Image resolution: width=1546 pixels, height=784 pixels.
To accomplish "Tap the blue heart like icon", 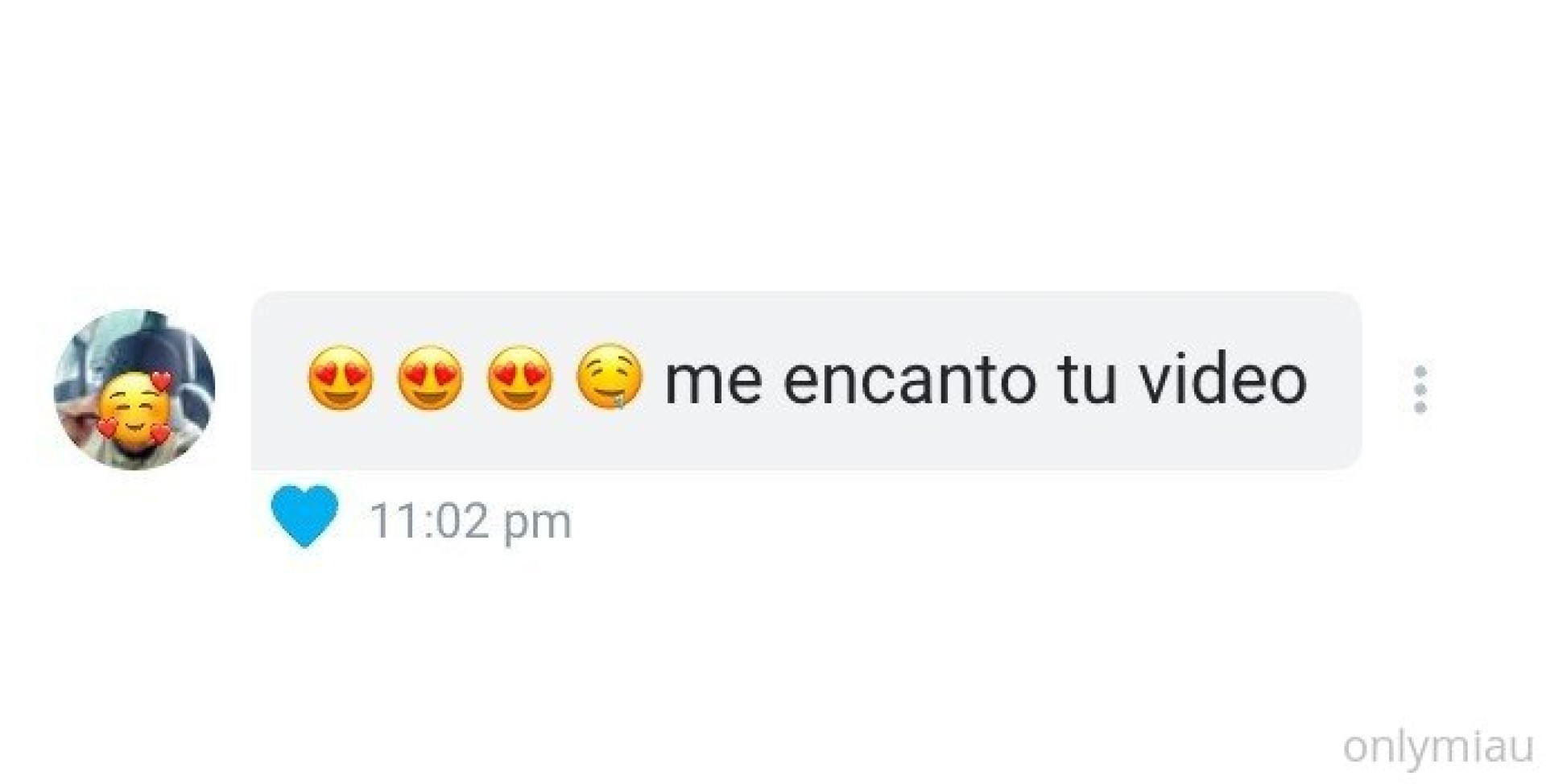I will tap(304, 517).
